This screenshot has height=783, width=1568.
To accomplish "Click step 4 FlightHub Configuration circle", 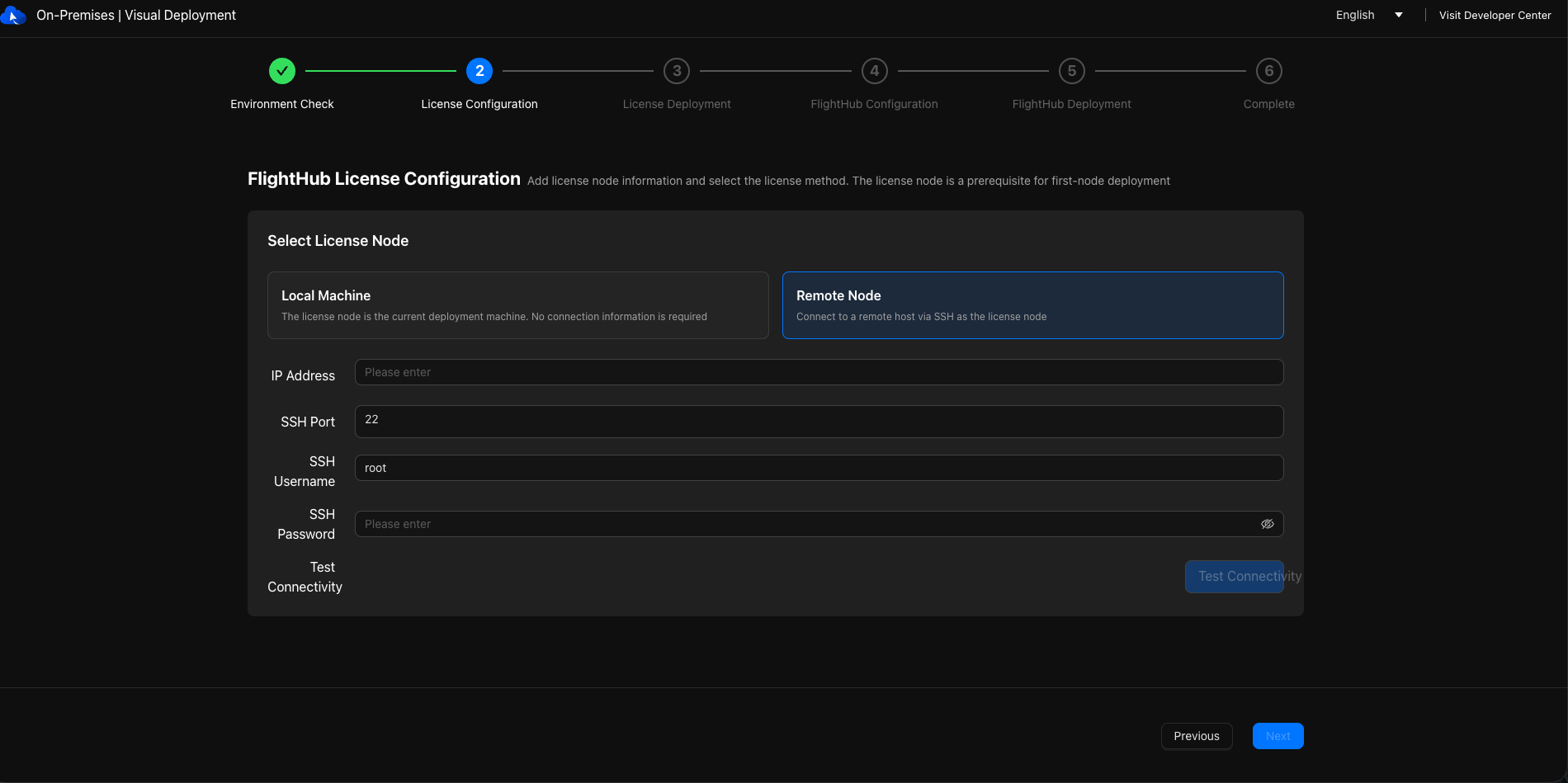I will 875,71.
